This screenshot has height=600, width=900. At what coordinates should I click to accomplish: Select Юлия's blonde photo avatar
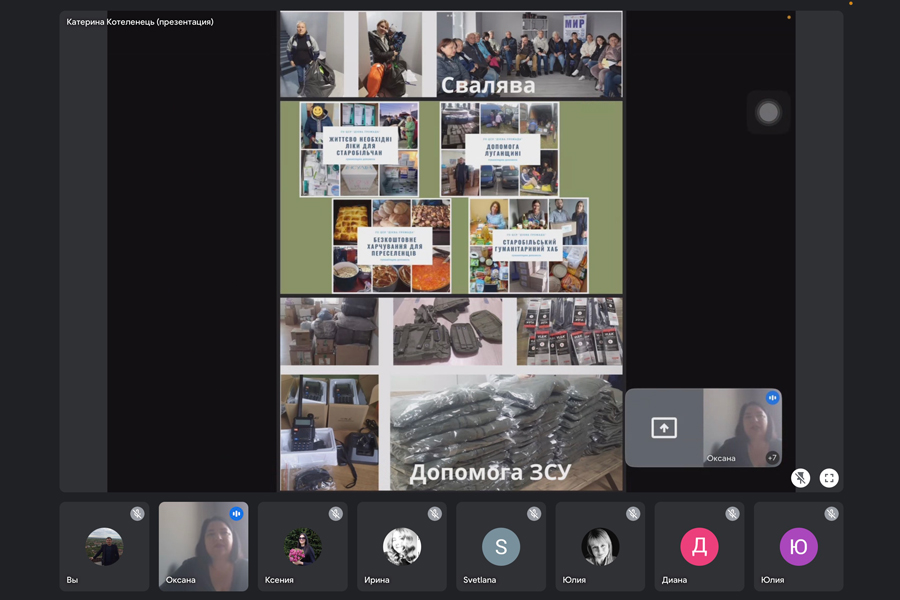(x=600, y=547)
